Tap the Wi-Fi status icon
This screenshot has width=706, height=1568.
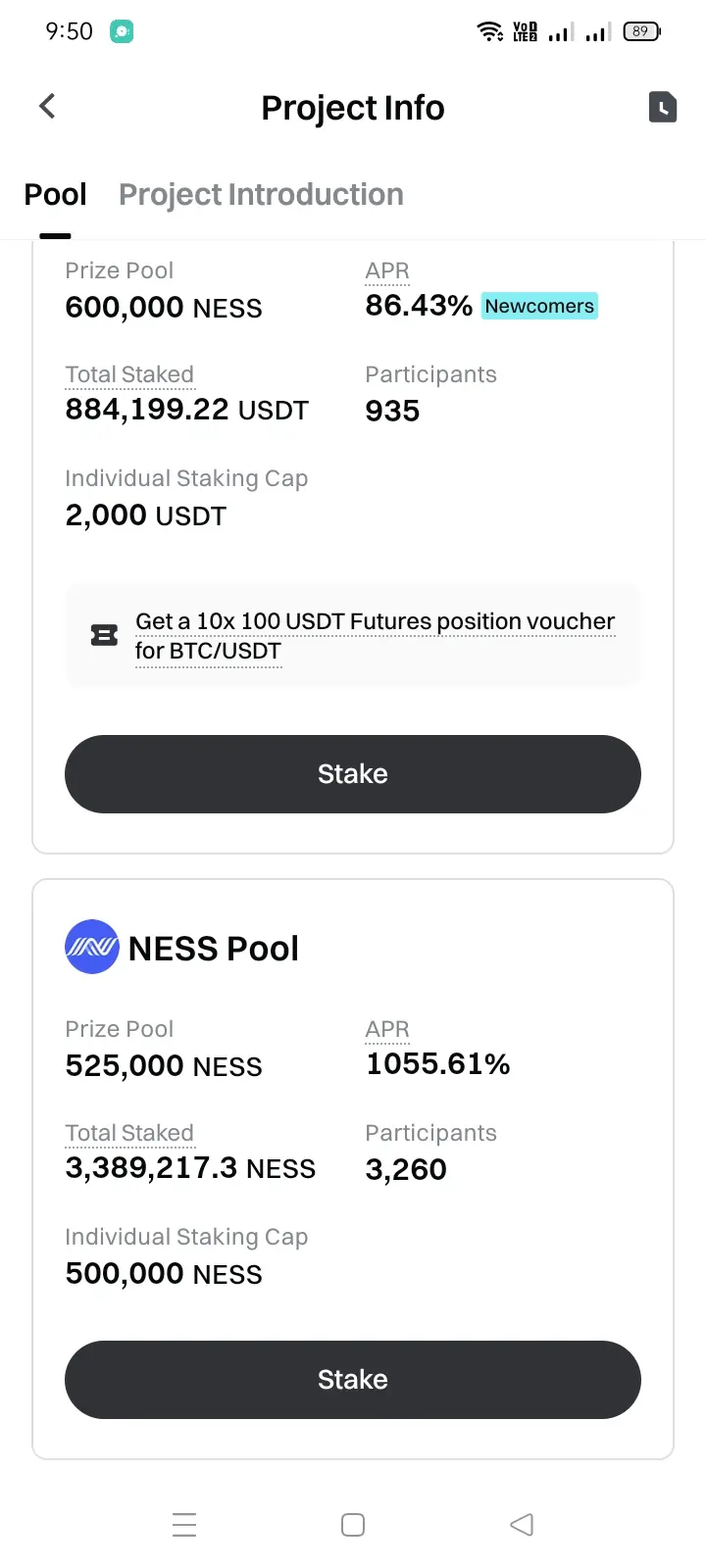(x=489, y=31)
